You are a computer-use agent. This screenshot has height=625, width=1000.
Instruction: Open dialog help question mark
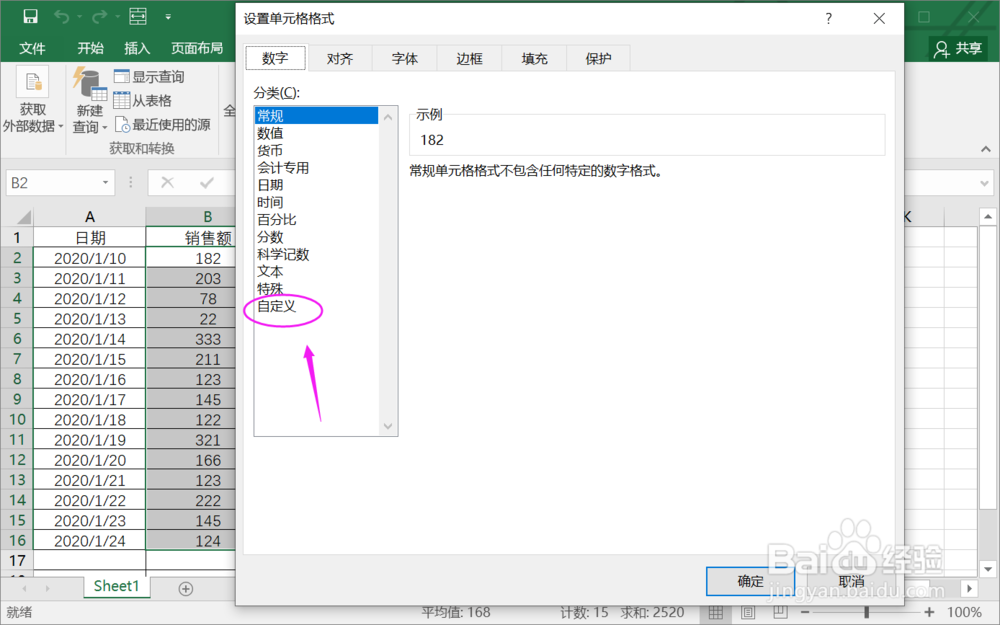(828, 18)
